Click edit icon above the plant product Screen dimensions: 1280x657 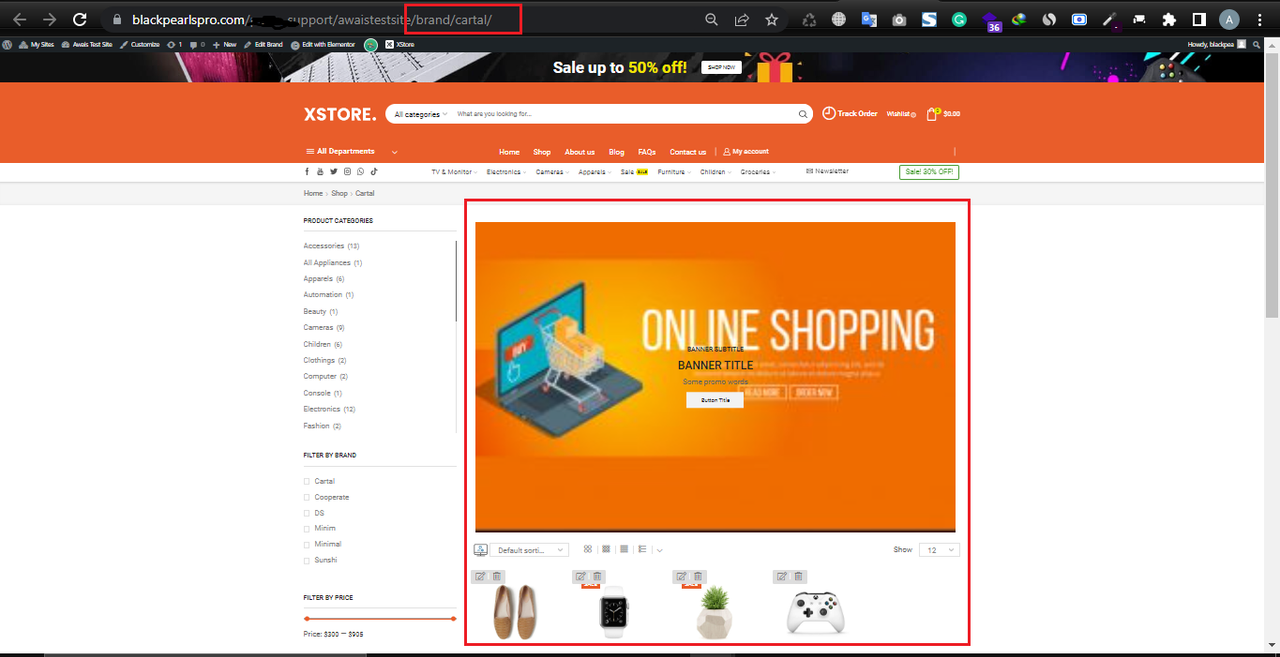click(682, 576)
